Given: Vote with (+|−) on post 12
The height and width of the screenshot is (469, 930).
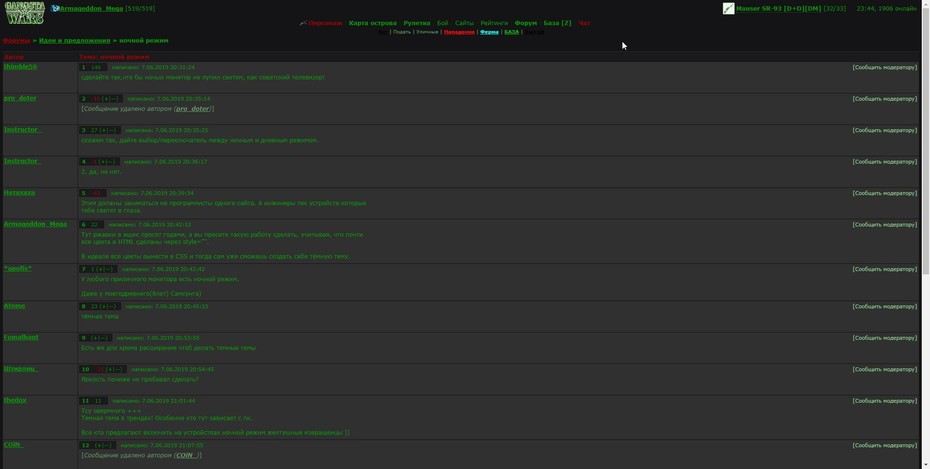Looking at the screenshot, I should pos(103,445).
